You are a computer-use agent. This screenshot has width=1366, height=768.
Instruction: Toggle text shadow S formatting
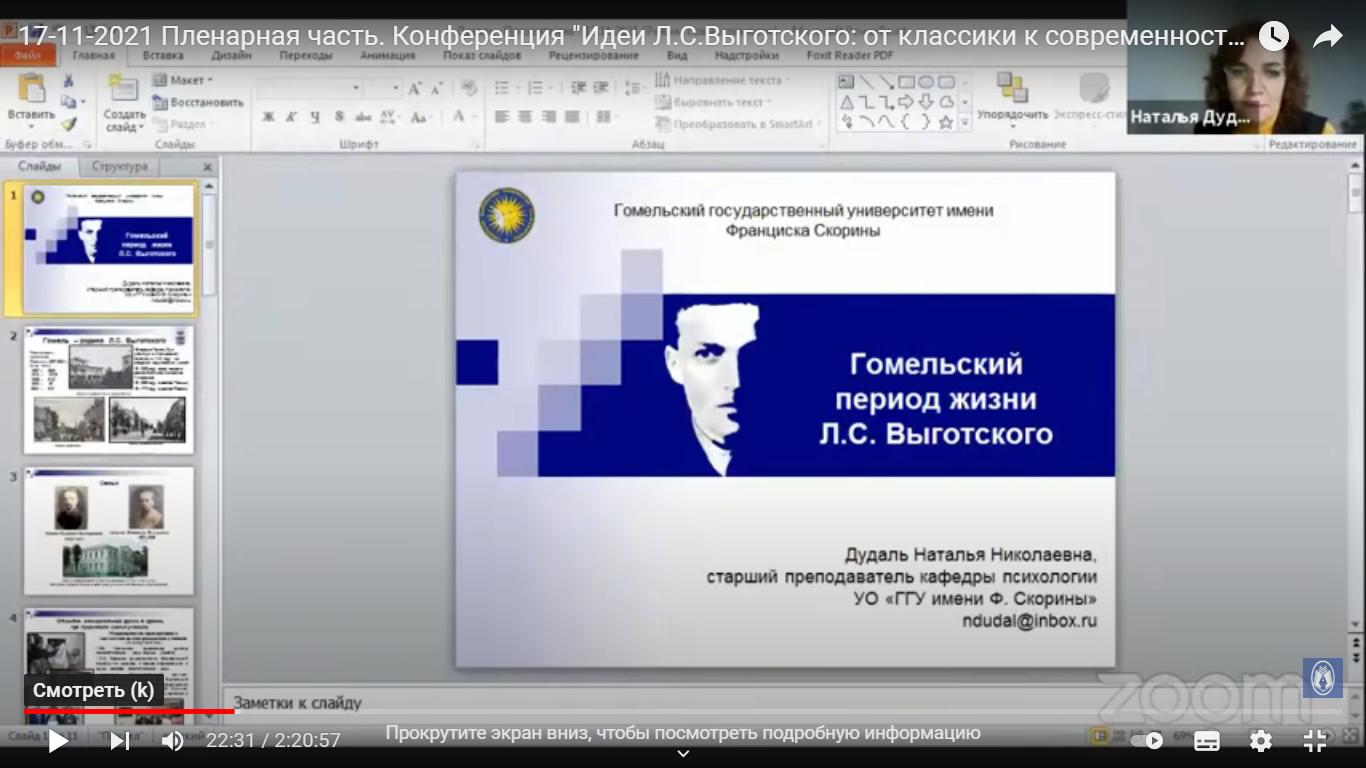click(339, 117)
